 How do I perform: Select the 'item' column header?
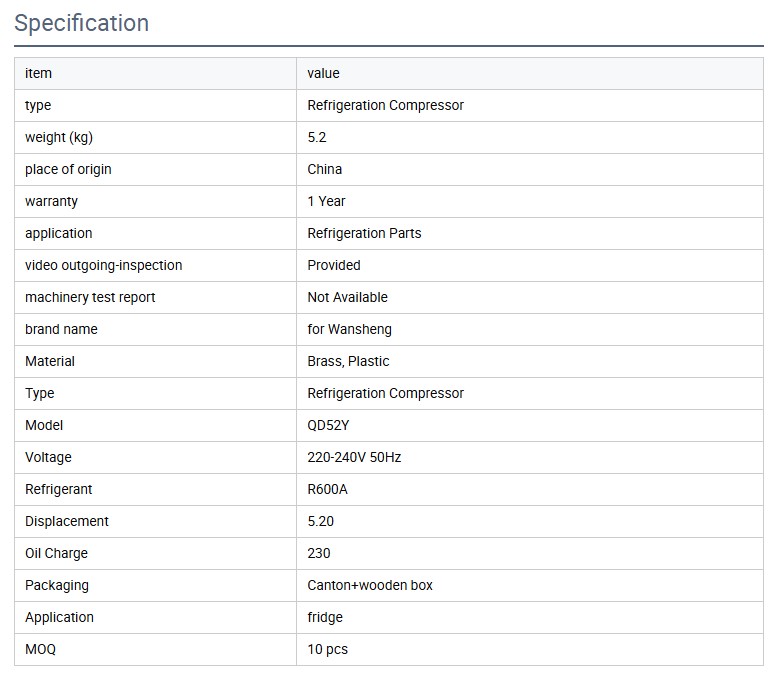point(38,73)
